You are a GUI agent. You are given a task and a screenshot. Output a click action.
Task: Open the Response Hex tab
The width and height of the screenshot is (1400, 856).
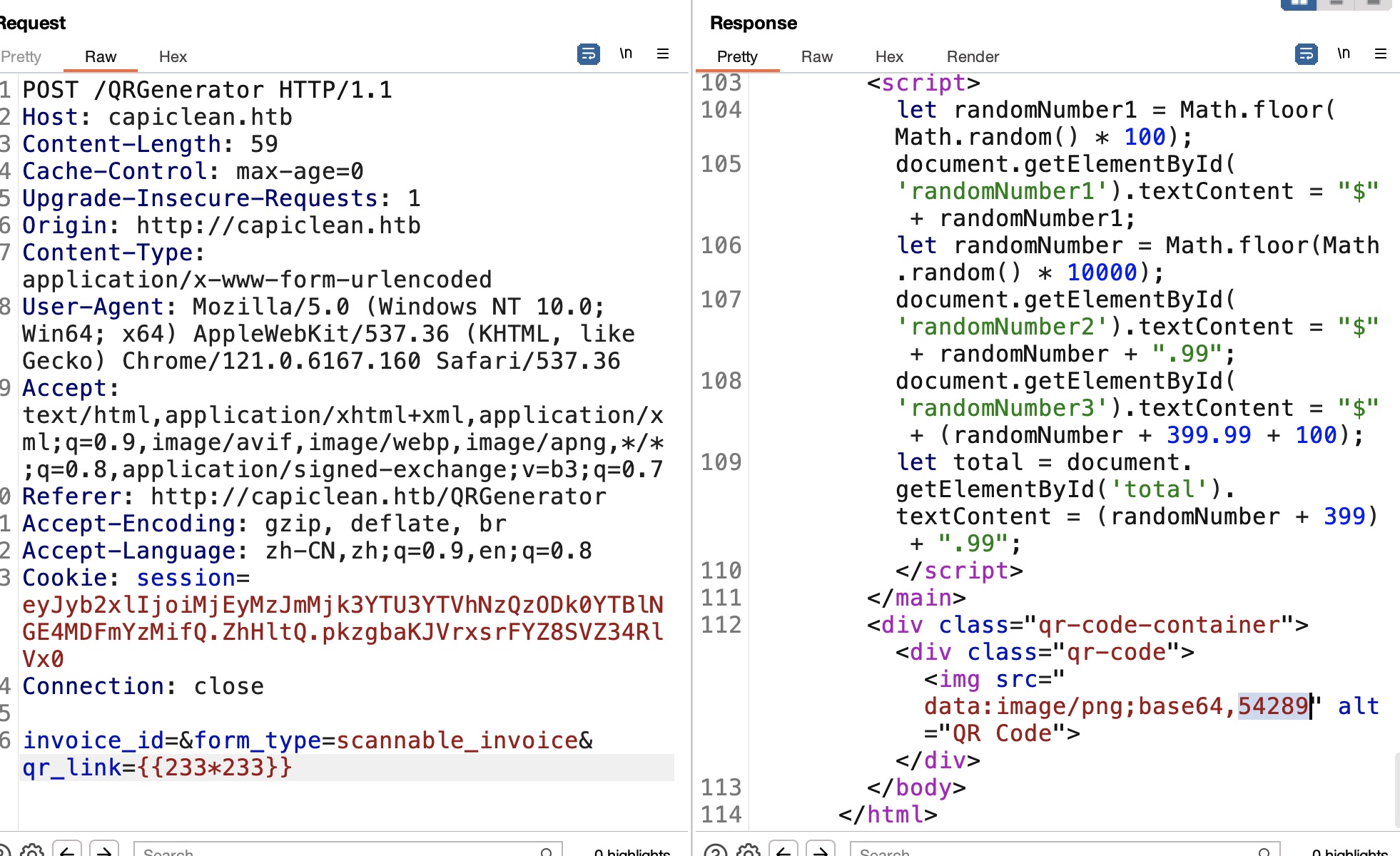[x=889, y=57]
